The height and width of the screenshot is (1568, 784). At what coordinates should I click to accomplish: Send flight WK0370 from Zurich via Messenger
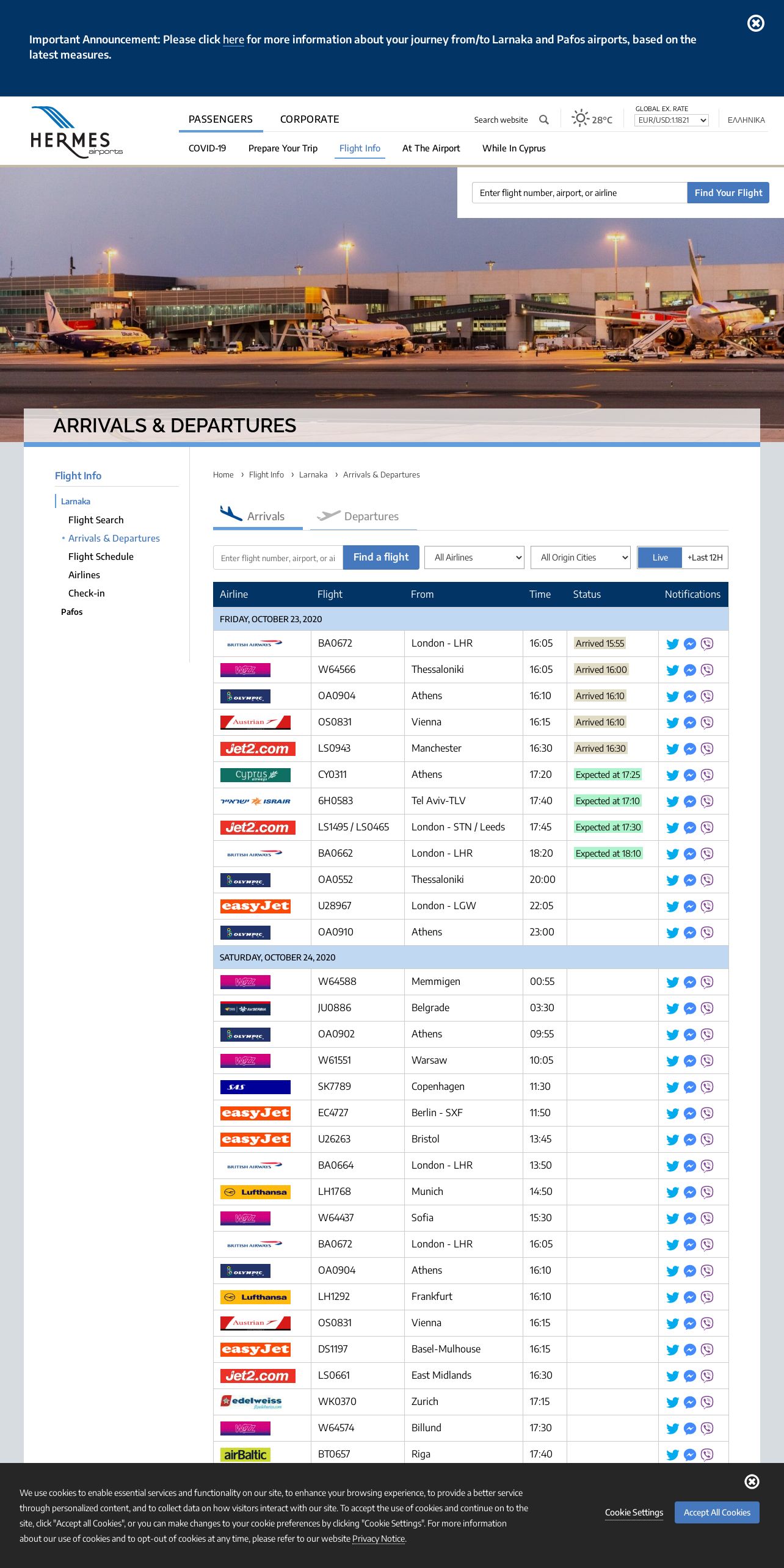tap(690, 1402)
